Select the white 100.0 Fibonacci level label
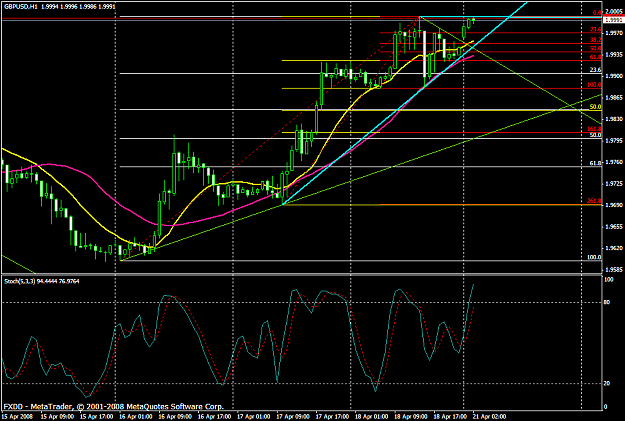The width and height of the screenshot is (625, 421). tap(594, 257)
